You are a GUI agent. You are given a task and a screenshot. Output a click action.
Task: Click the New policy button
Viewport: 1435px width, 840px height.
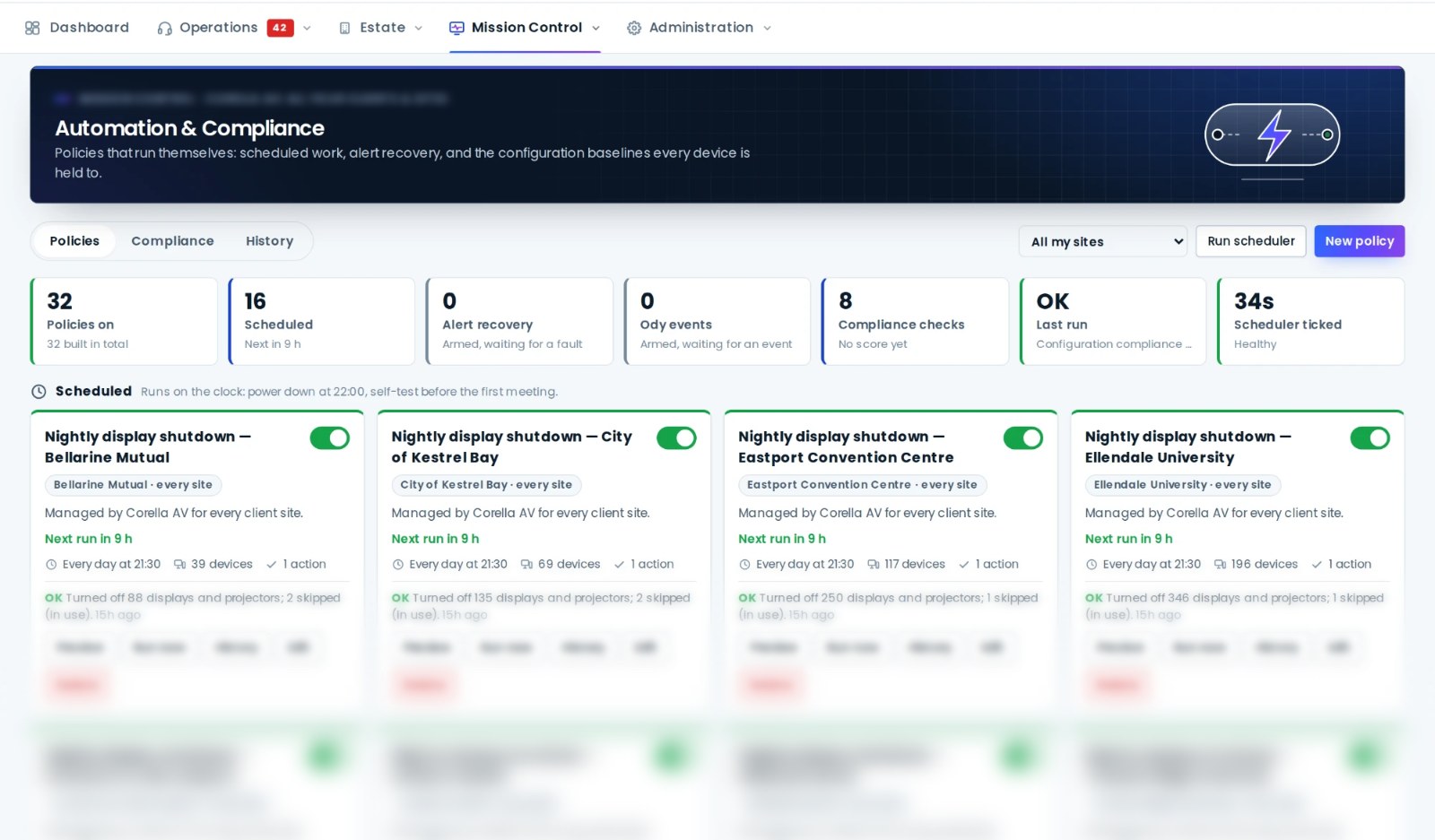(x=1360, y=241)
